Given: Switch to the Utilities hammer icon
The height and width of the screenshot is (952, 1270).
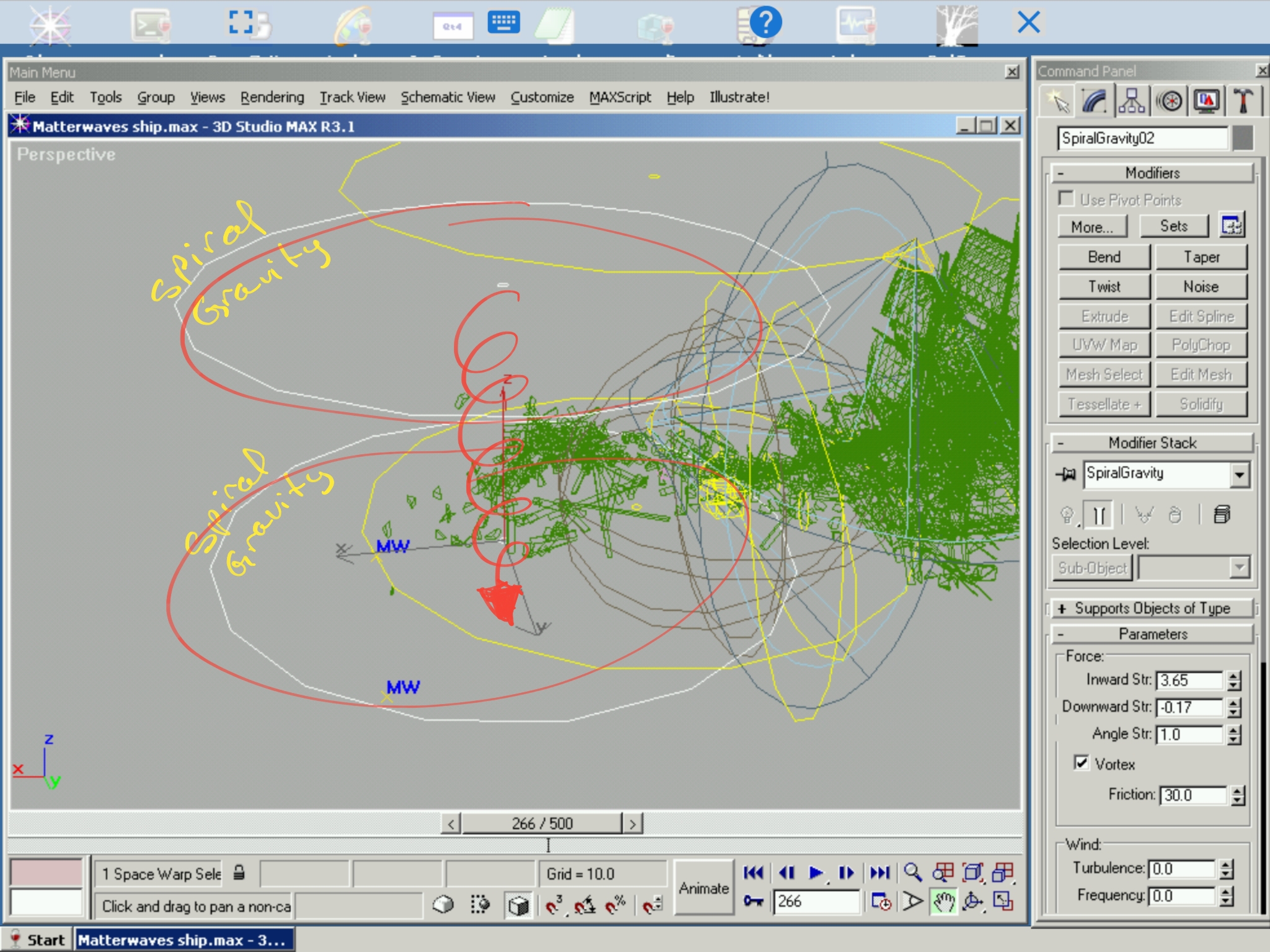Looking at the screenshot, I should 1242,101.
